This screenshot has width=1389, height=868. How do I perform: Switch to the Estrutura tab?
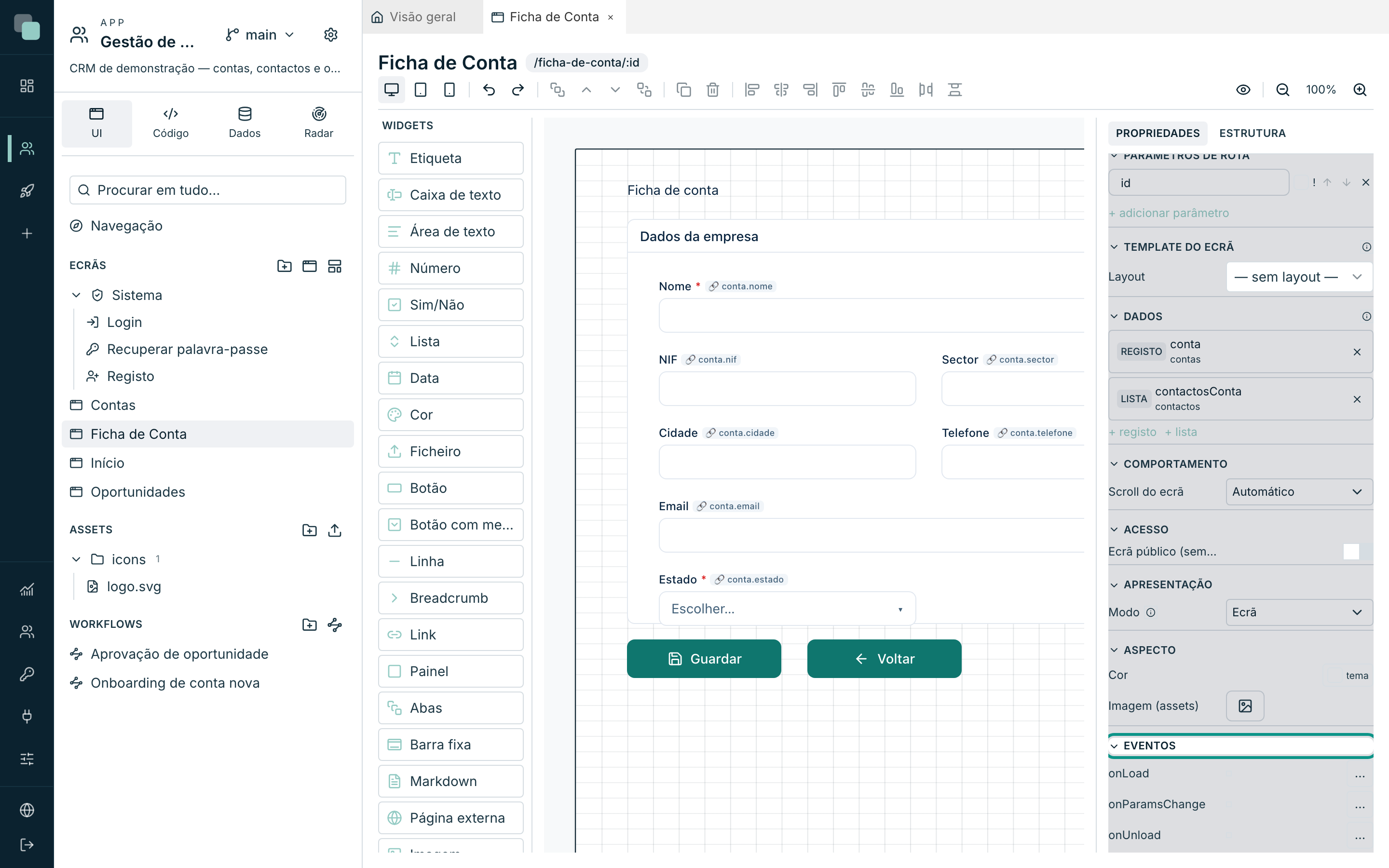(x=1253, y=133)
